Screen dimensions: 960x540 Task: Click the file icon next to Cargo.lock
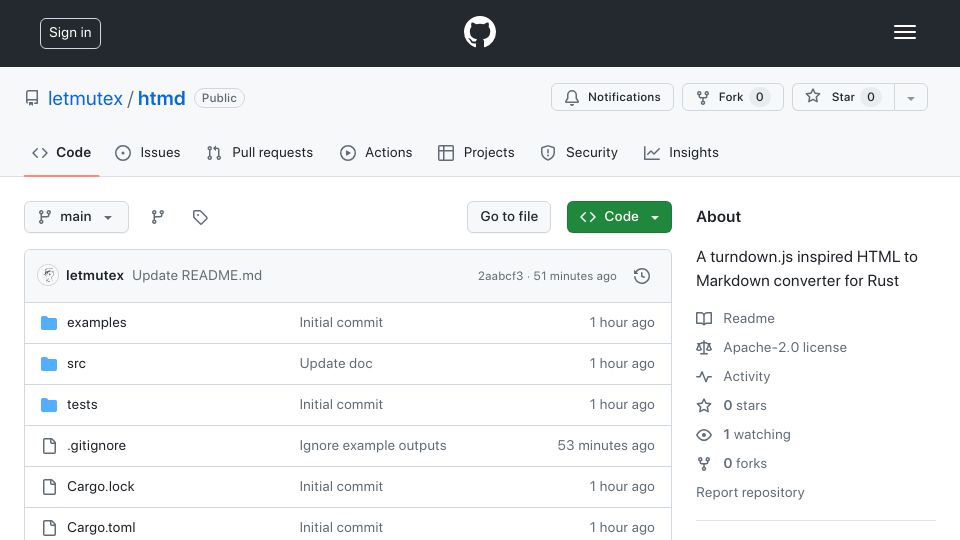pos(49,487)
